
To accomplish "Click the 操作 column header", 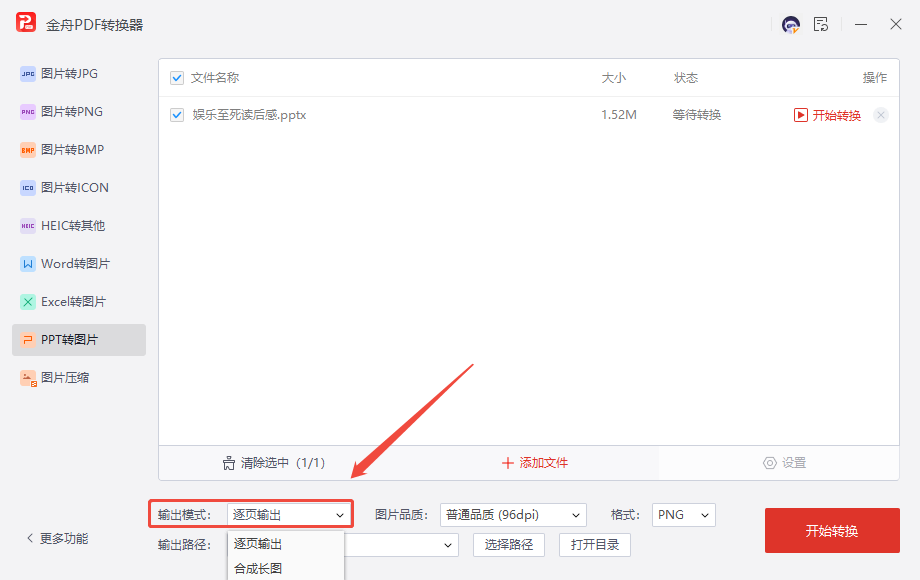I will click(874, 78).
